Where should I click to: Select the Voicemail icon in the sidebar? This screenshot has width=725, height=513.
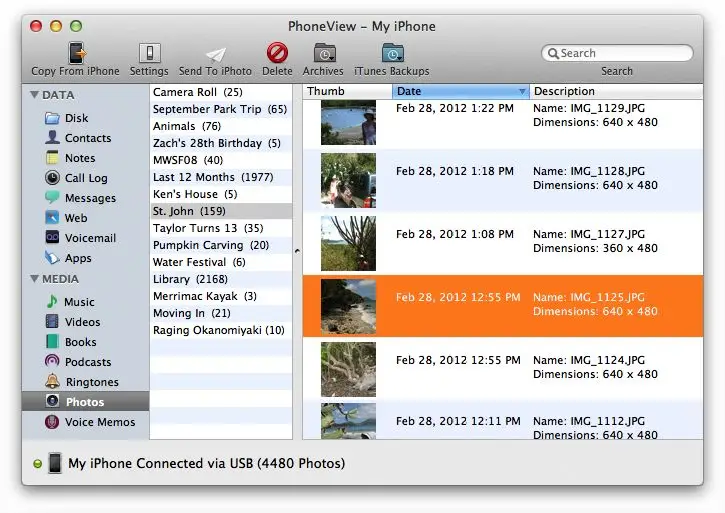click(52, 237)
